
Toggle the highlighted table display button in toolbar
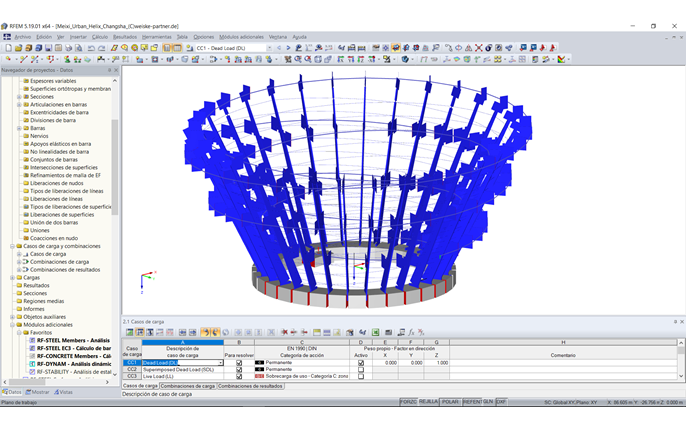tap(177, 48)
